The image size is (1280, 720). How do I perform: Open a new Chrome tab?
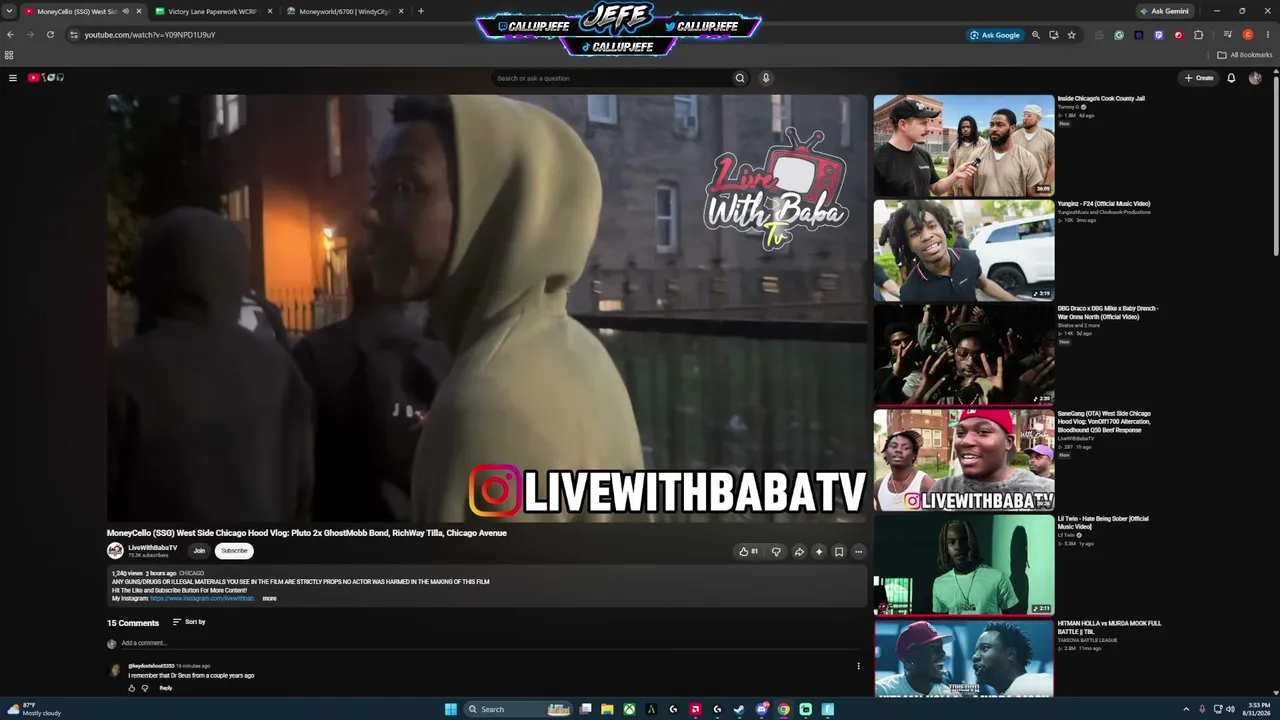coord(421,11)
